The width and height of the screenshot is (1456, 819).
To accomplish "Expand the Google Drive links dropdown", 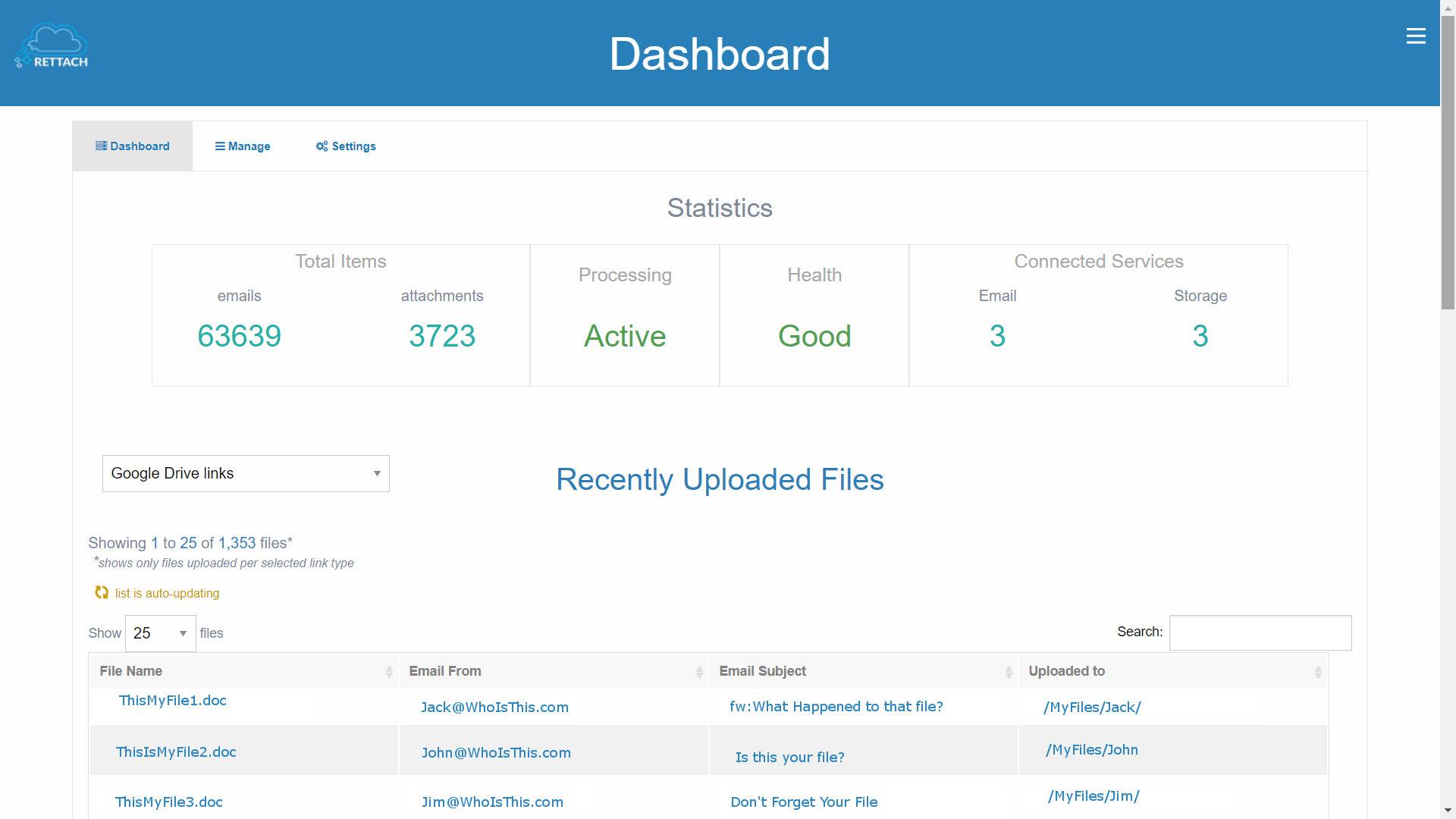I will point(246,473).
